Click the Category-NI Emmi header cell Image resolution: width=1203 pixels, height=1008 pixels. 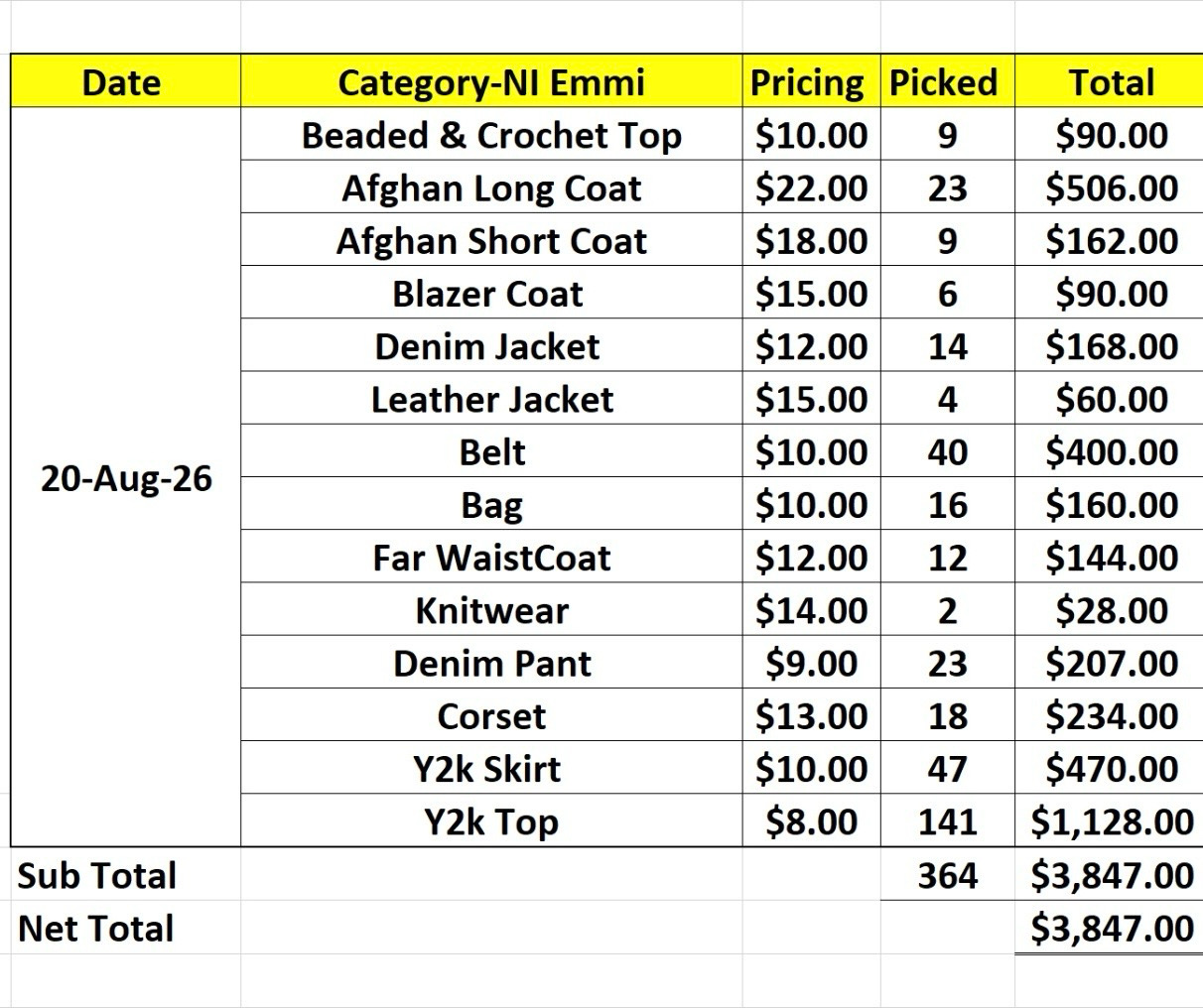pyautogui.click(x=491, y=81)
